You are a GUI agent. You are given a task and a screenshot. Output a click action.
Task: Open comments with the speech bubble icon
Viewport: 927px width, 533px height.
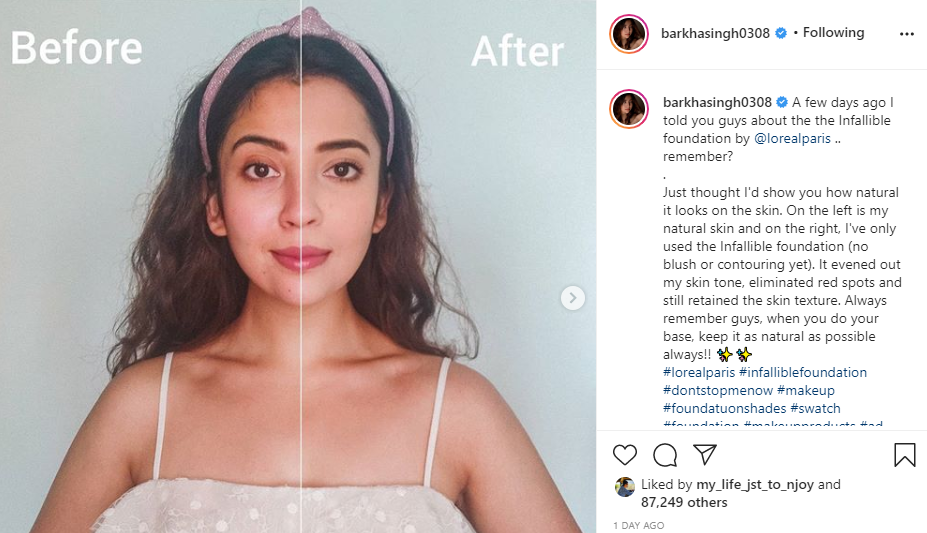click(x=665, y=455)
